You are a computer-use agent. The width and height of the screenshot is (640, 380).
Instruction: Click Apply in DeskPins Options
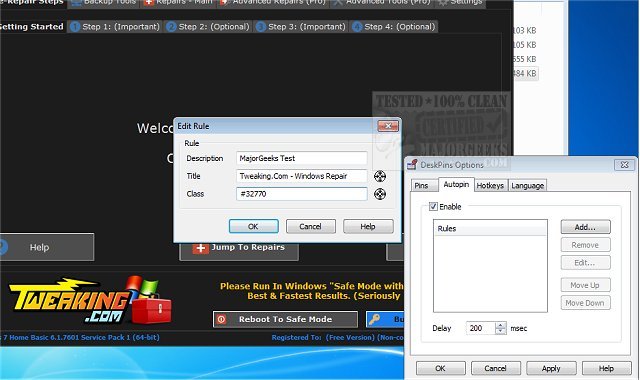tap(551, 369)
